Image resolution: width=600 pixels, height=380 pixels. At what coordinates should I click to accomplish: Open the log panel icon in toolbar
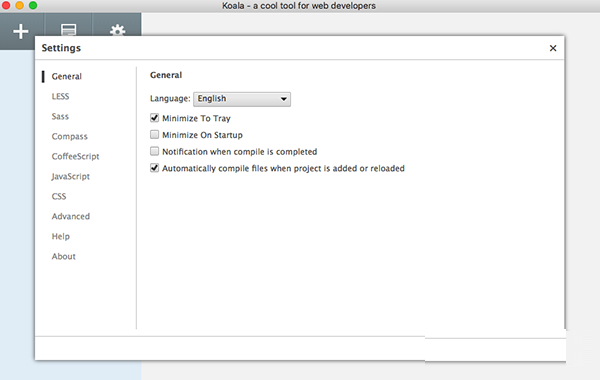tap(68, 30)
